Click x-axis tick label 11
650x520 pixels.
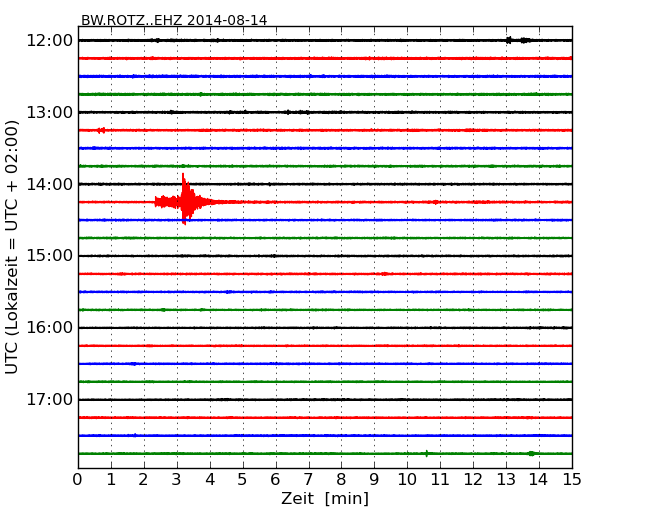[440, 479]
